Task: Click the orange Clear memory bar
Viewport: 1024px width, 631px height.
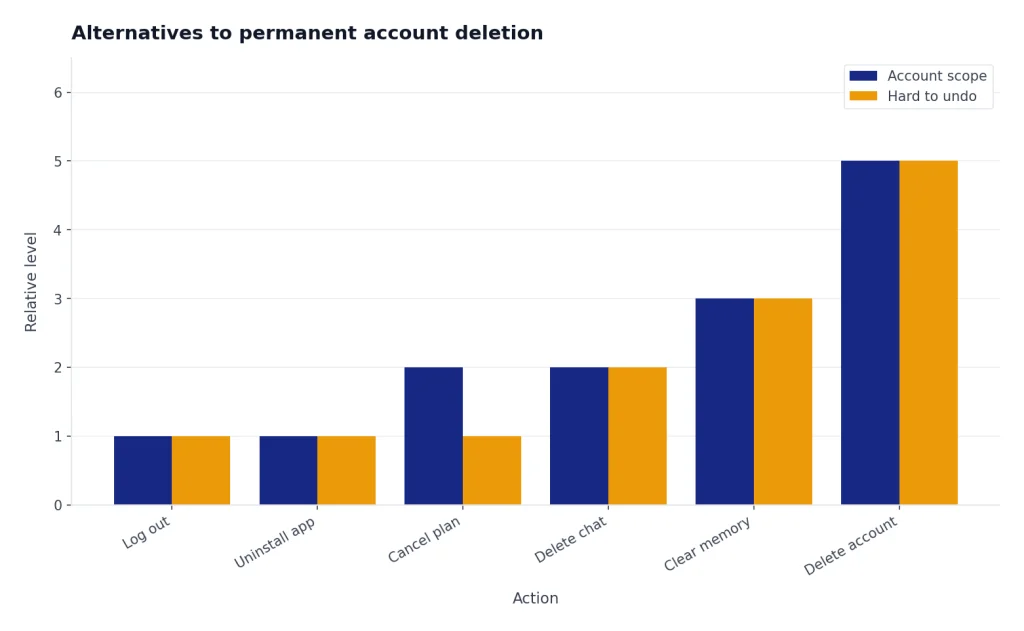Action: point(783,402)
